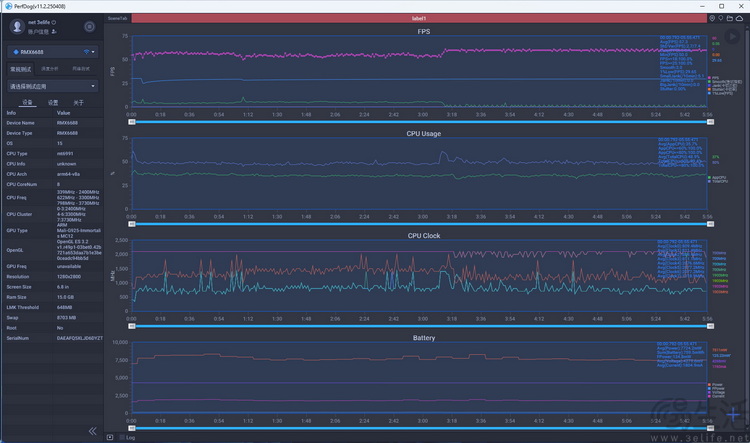Select the Device Name row
The width and height of the screenshot is (750, 443).
pos(54,123)
